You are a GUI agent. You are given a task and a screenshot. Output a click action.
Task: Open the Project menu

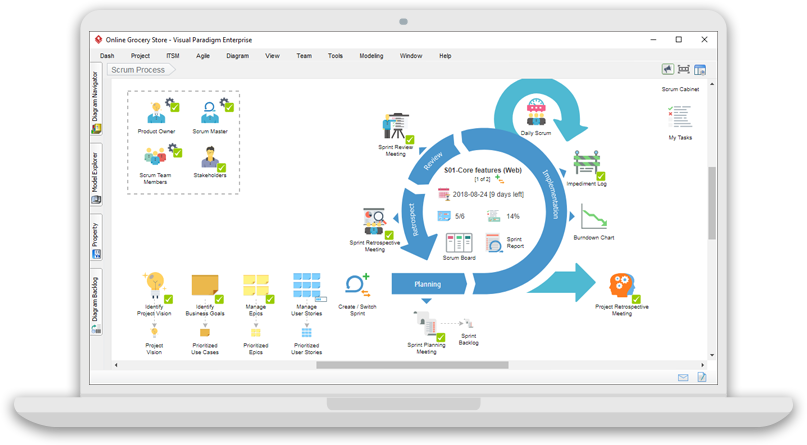coord(140,56)
